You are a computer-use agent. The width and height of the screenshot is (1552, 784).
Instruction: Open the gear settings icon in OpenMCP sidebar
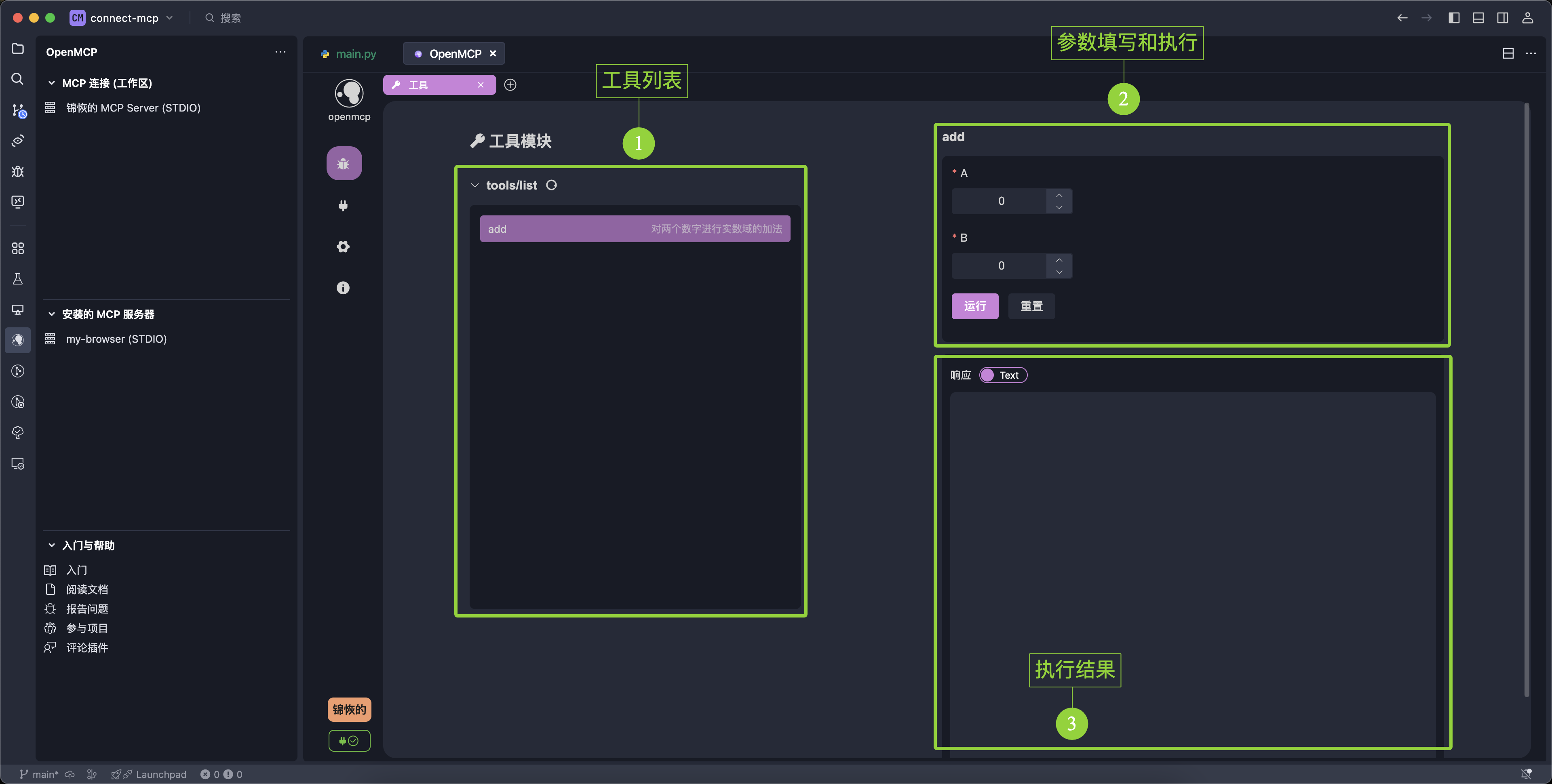[343, 247]
